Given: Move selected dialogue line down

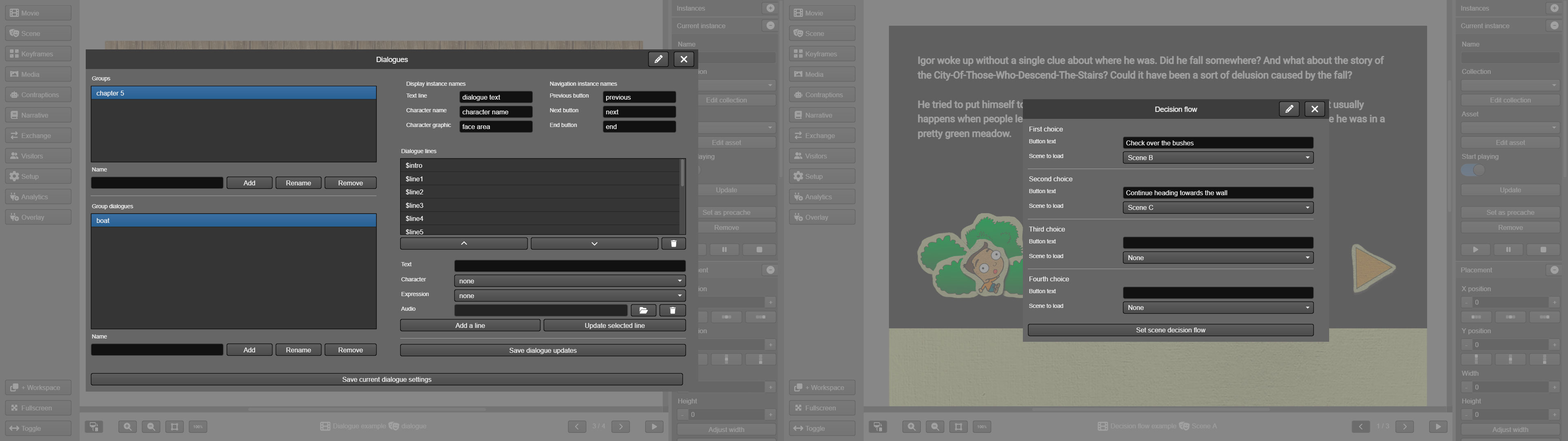Looking at the screenshot, I should coord(594,244).
